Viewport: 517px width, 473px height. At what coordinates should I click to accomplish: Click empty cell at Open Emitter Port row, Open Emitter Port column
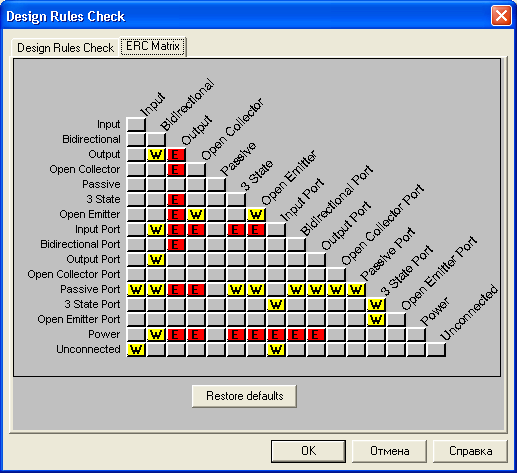point(396,319)
